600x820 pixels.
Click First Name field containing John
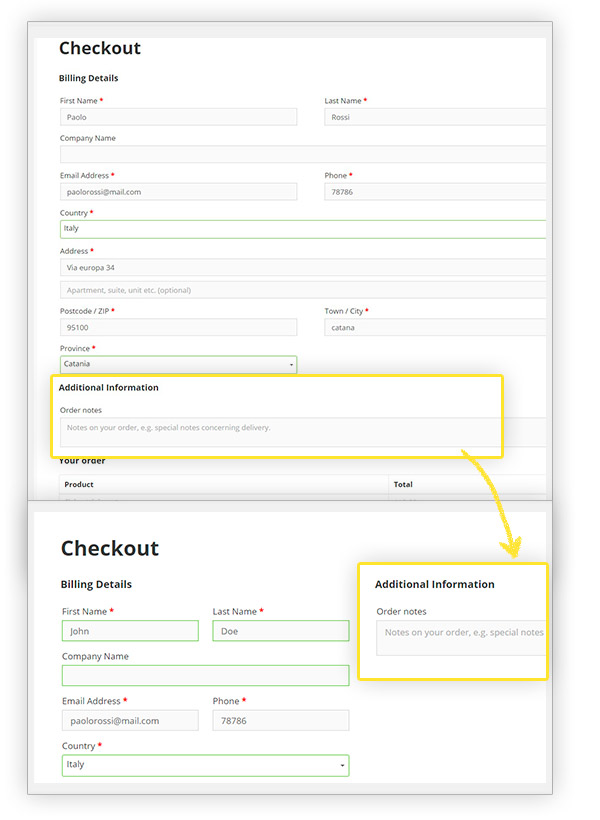tap(130, 631)
